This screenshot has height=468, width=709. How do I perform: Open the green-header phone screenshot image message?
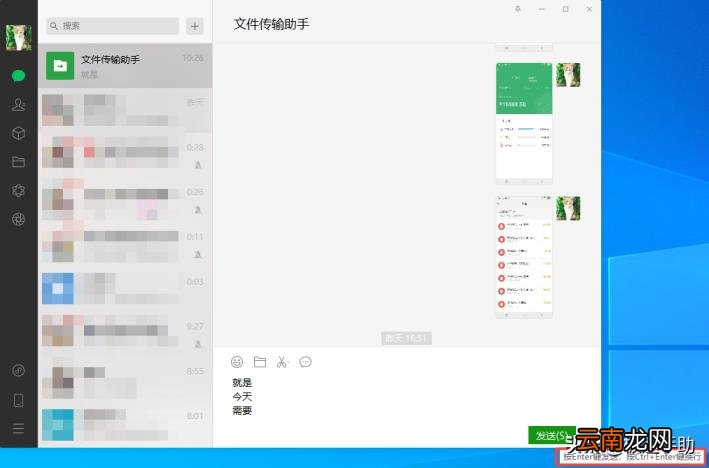524,124
